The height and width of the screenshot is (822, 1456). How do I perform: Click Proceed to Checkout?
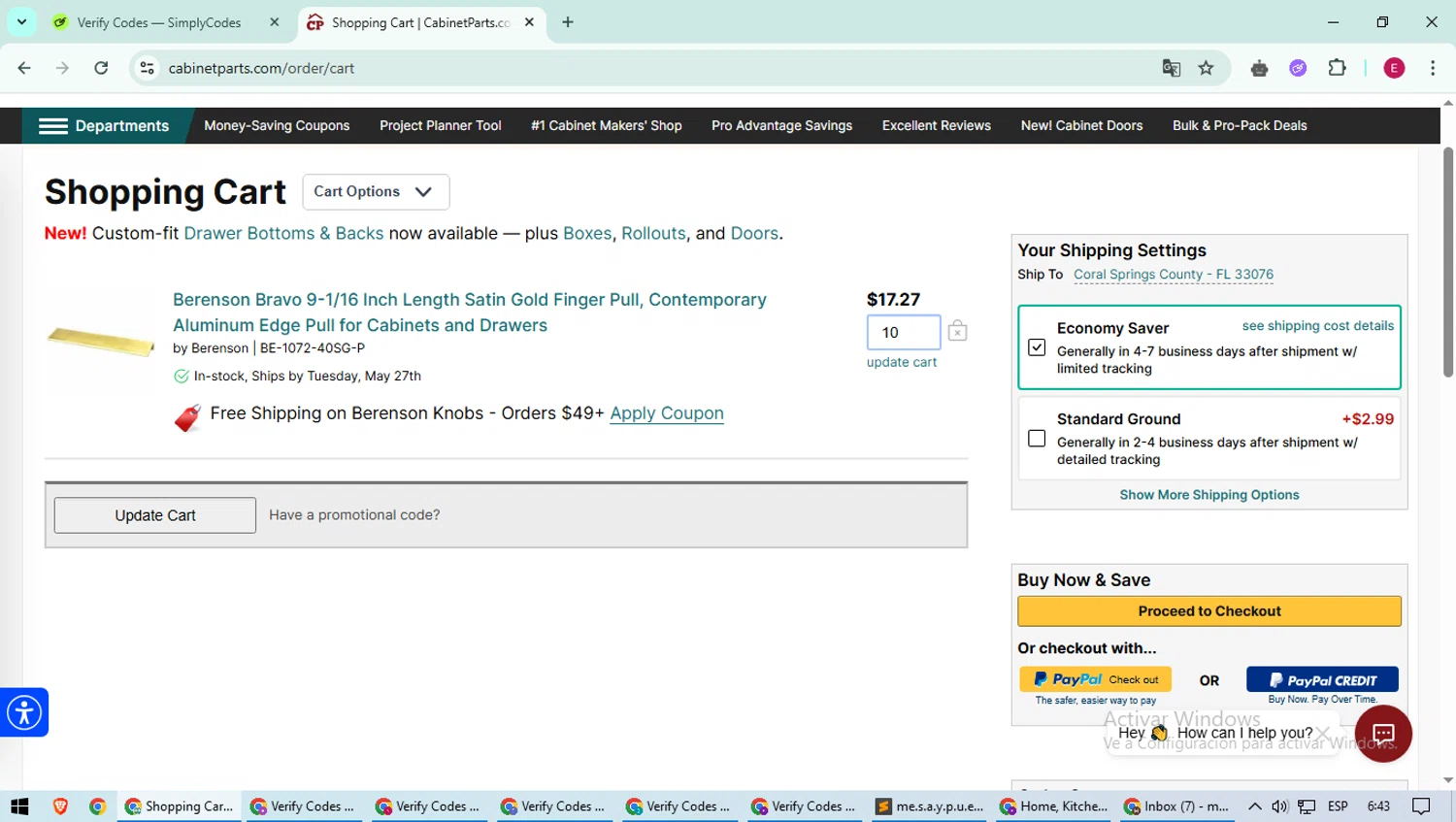(1209, 611)
